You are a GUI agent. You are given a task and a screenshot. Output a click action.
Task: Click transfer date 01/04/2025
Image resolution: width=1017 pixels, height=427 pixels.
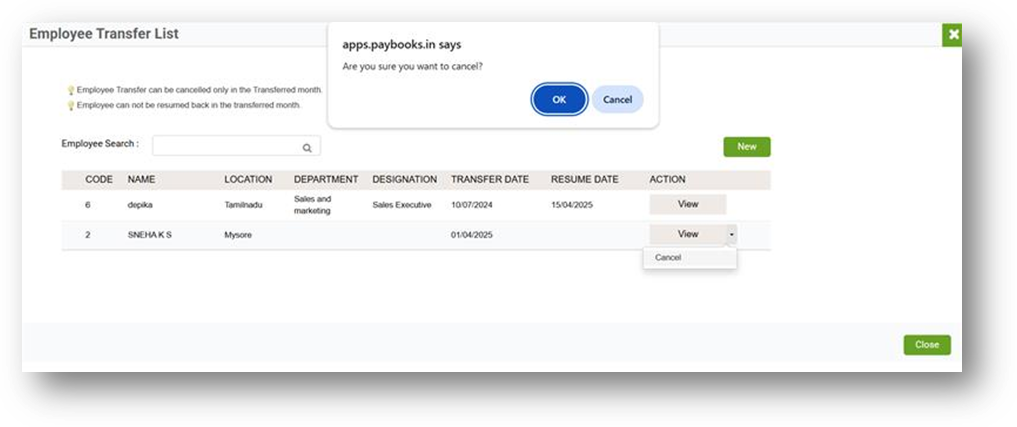click(x=472, y=235)
